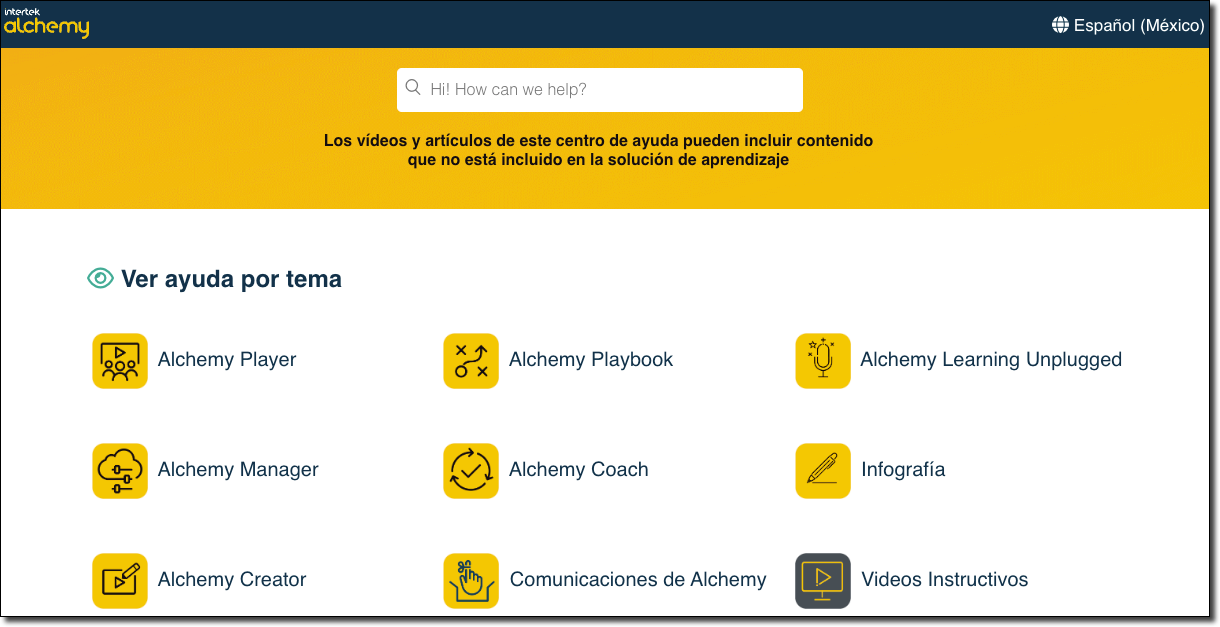Screen dimensions: 1220x627
Task: Select the Alchemy Learning Unplugged microphone icon
Action: (x=823, y=360)
